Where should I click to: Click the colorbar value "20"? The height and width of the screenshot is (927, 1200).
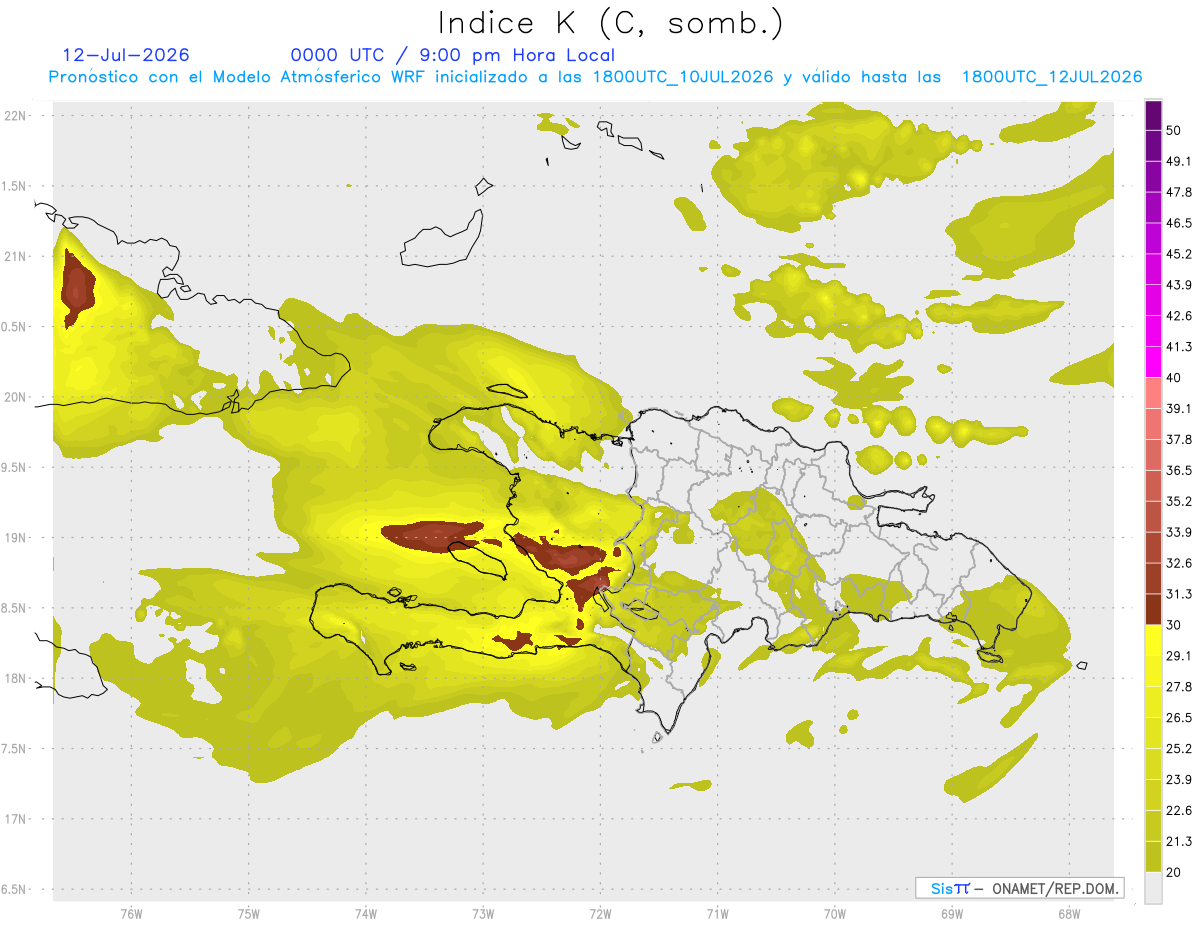point(1174,872)
